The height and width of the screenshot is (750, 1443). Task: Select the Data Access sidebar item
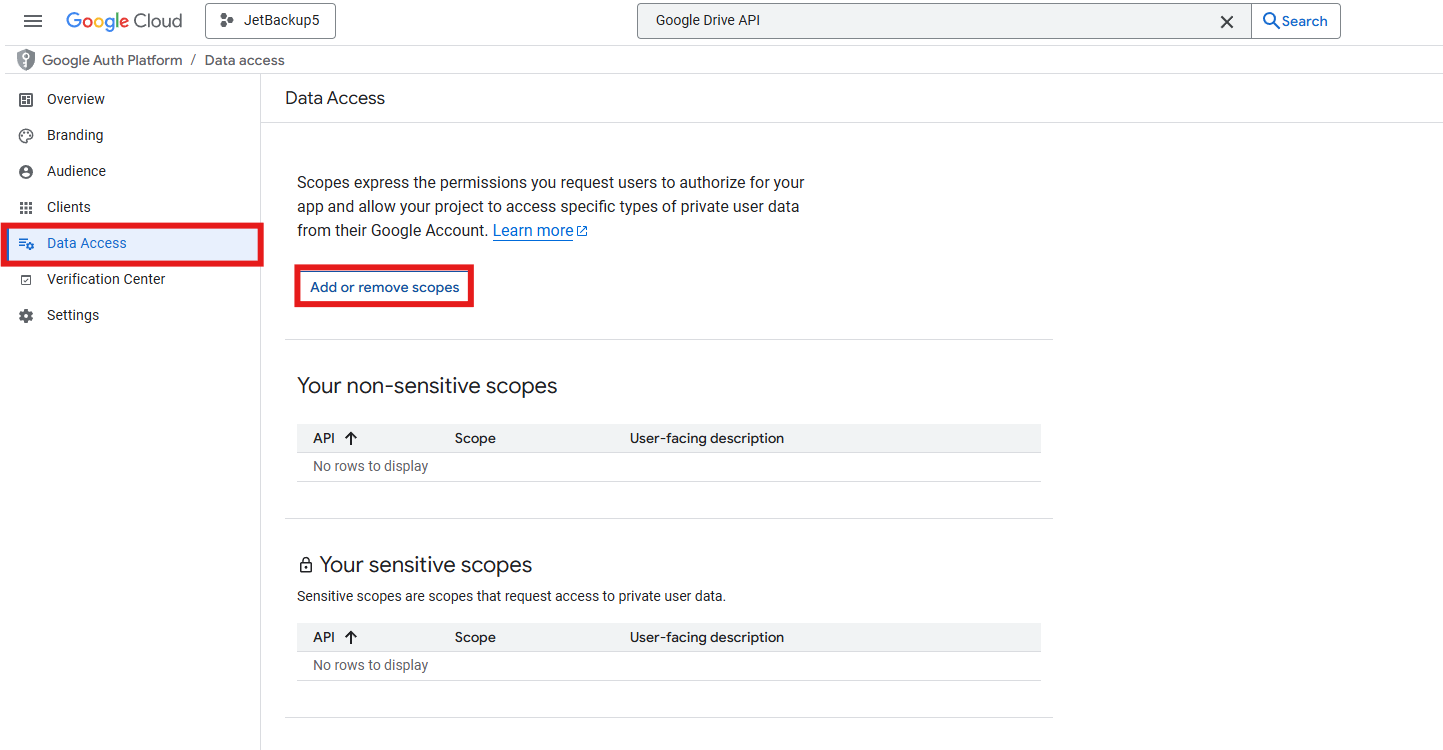pos(87,243)
